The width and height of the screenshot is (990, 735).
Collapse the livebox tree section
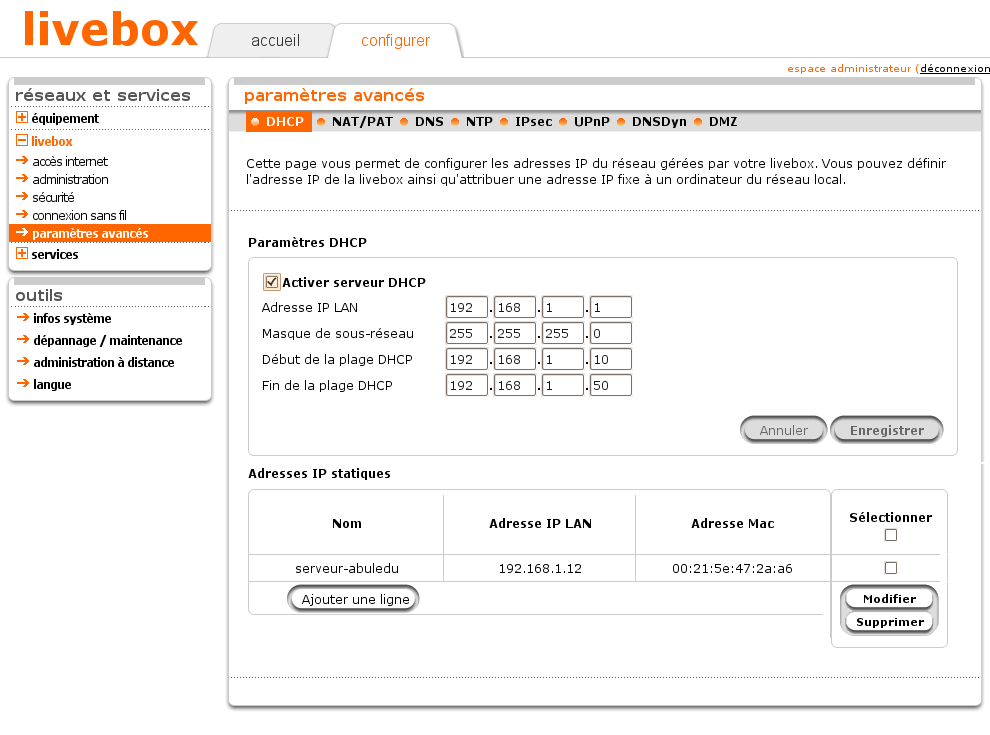click(x=20, y=140)
